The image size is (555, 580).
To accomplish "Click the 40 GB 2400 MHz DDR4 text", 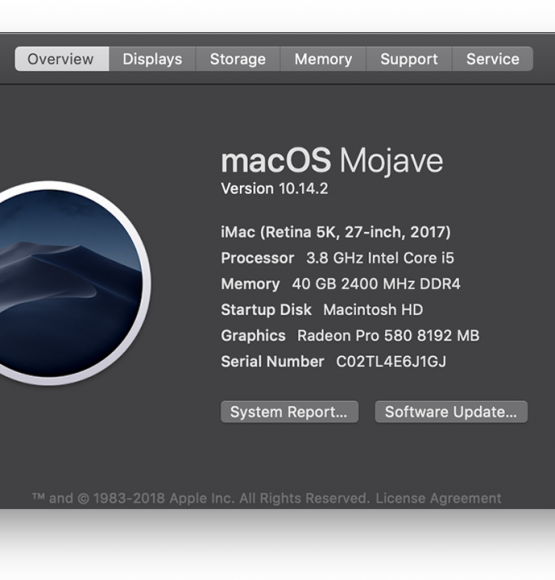I will (x=376, y=284).
